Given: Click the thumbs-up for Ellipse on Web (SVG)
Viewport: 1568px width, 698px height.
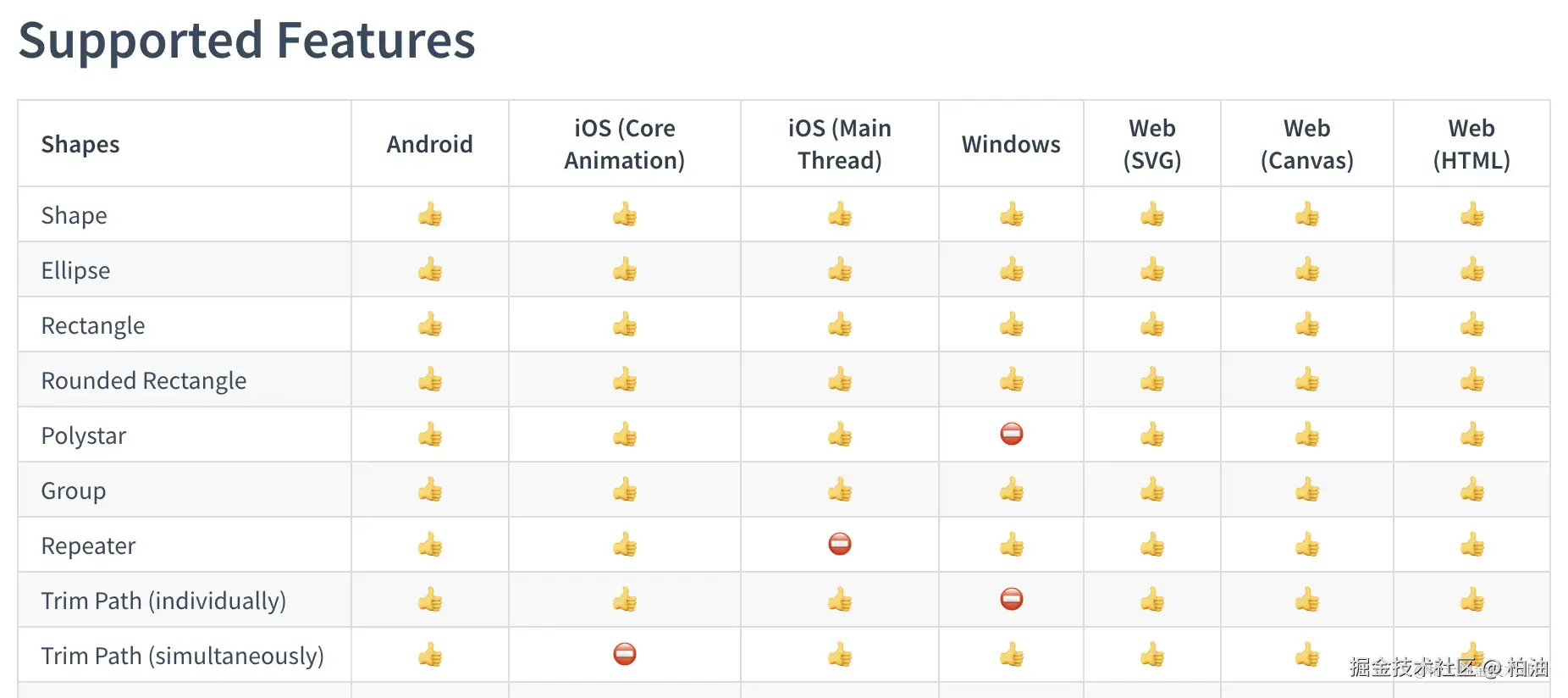Looking at the screenshot, I should click(1151, 270).
